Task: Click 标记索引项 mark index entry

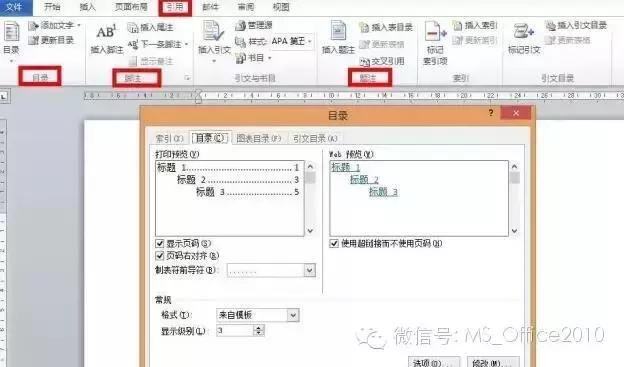Action: [x=435, y=43]
